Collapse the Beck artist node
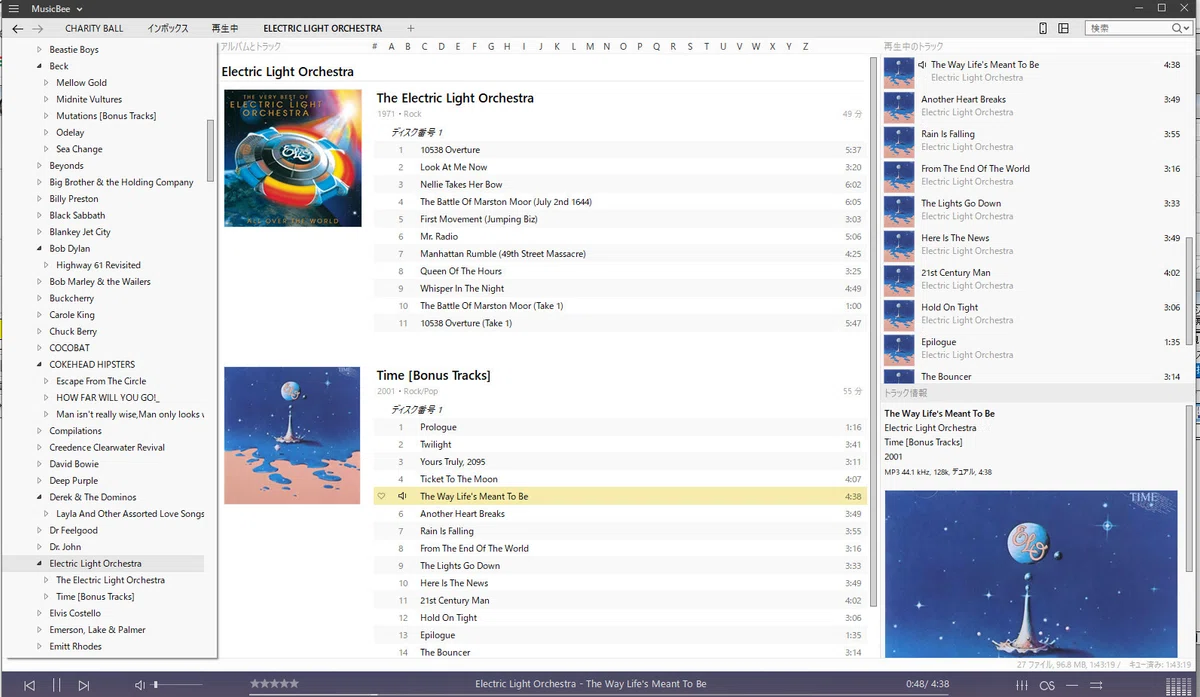This screenshot has height=697, width=1200. tap(39, 66)
